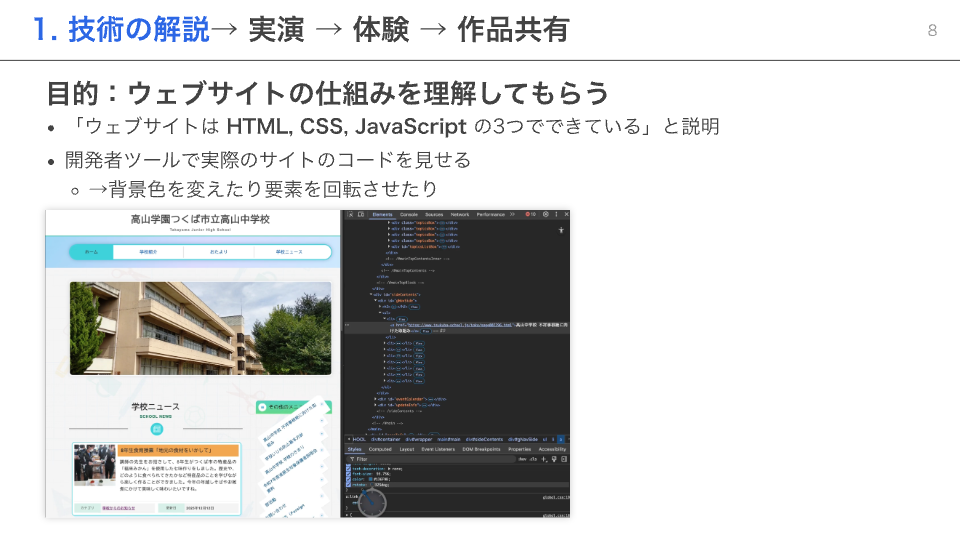This screenshot has height=540, width=960.
Task: Expand the div id updateInfo node
Action: pos(375,405)
